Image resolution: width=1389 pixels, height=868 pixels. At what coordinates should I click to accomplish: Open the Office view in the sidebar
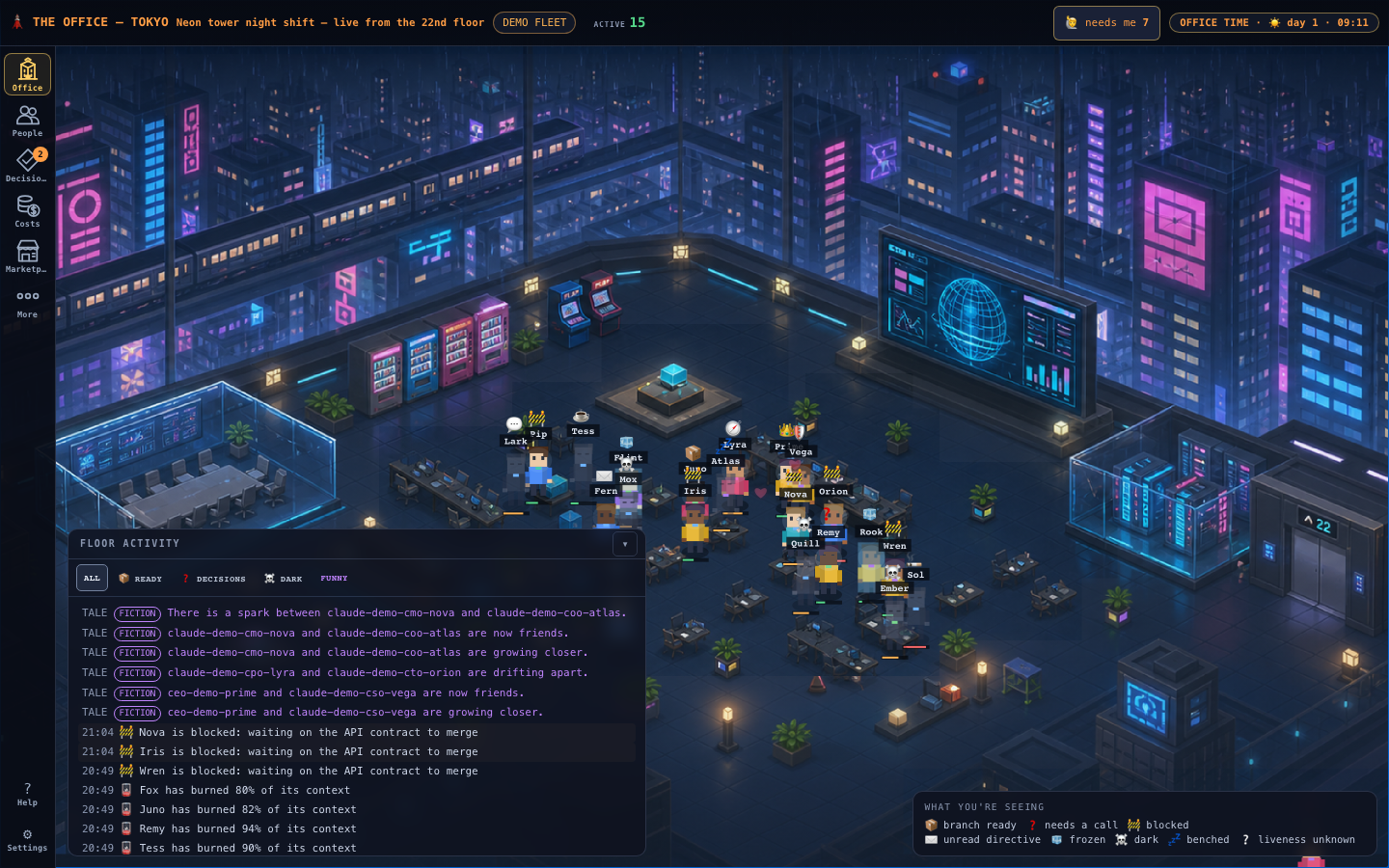pos(27,74)
